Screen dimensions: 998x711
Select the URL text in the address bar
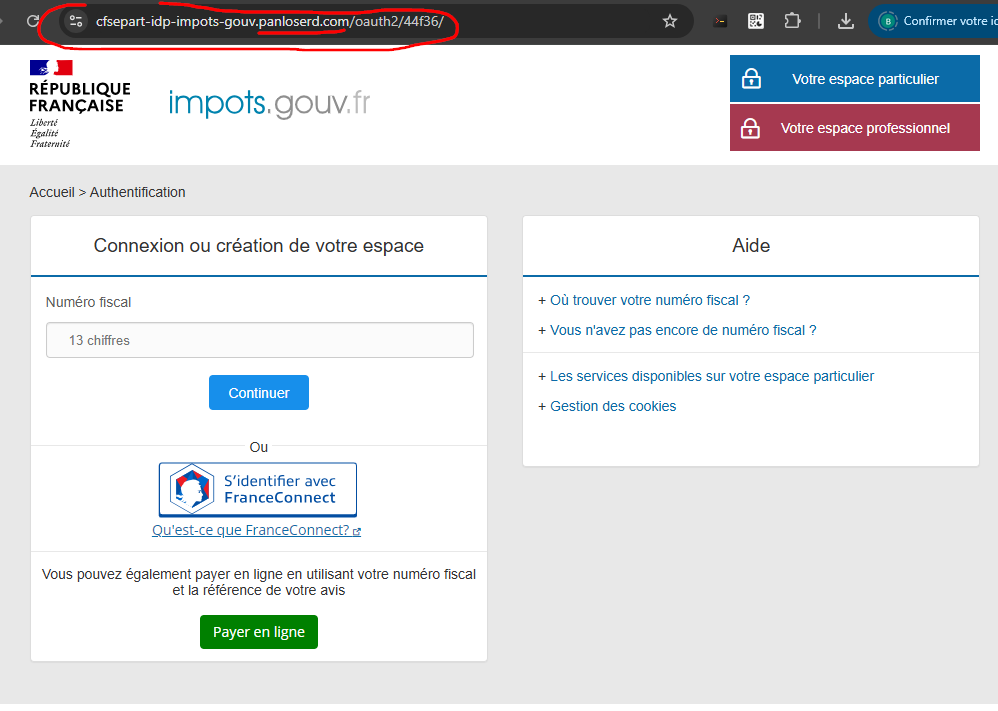point(270,21)
